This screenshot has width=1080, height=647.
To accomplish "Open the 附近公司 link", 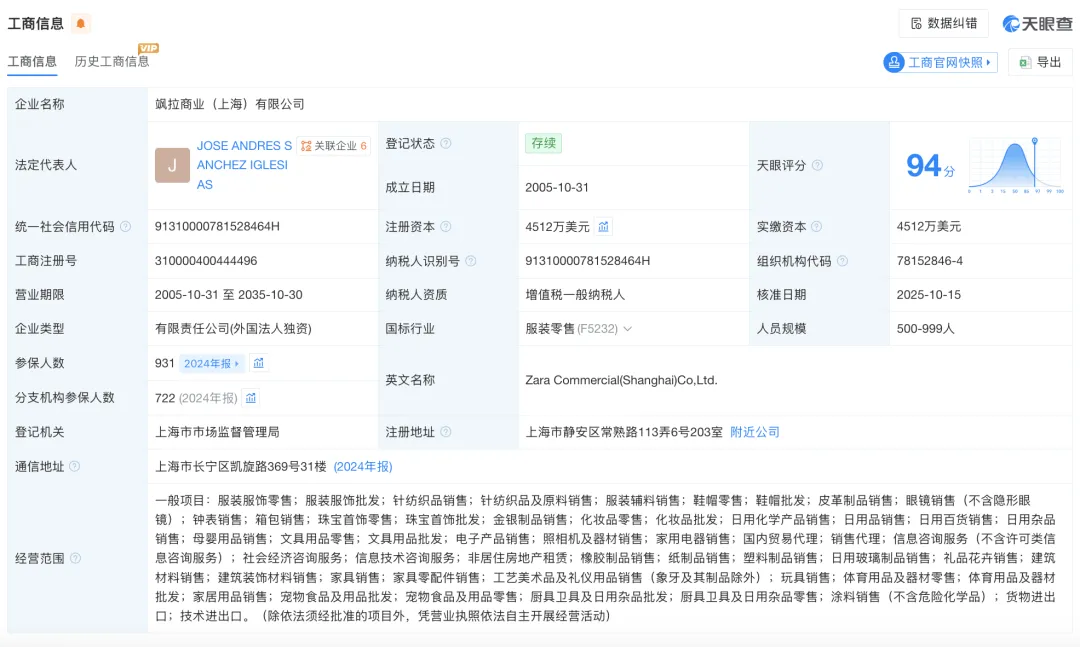I will pos(754,432).
